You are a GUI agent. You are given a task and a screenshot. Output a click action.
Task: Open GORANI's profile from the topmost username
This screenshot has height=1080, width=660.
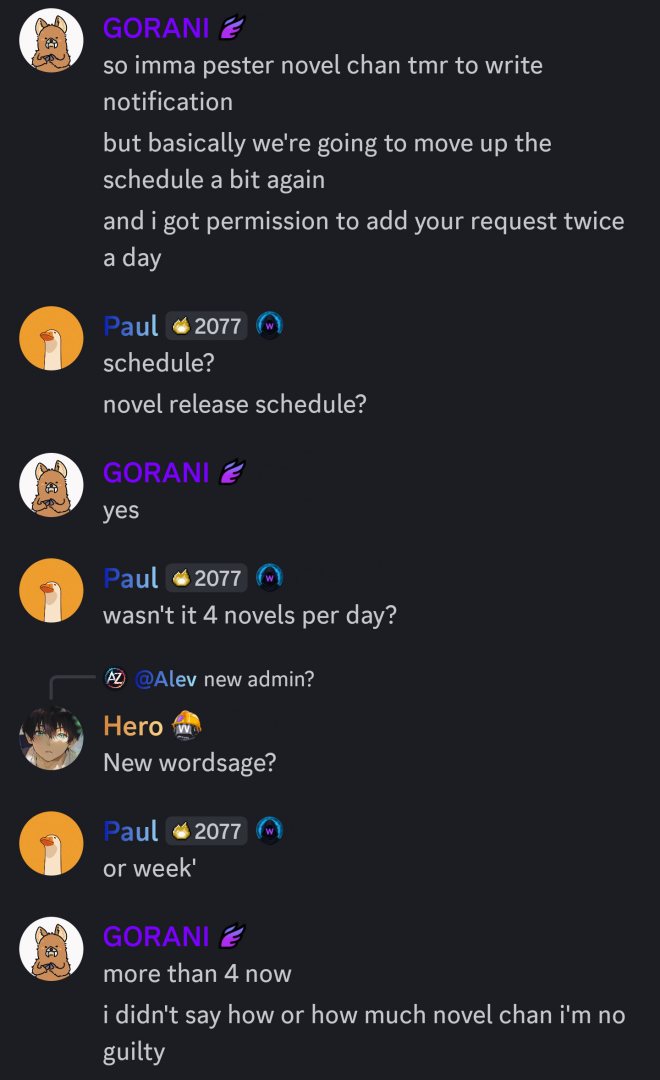pos(156,28)
